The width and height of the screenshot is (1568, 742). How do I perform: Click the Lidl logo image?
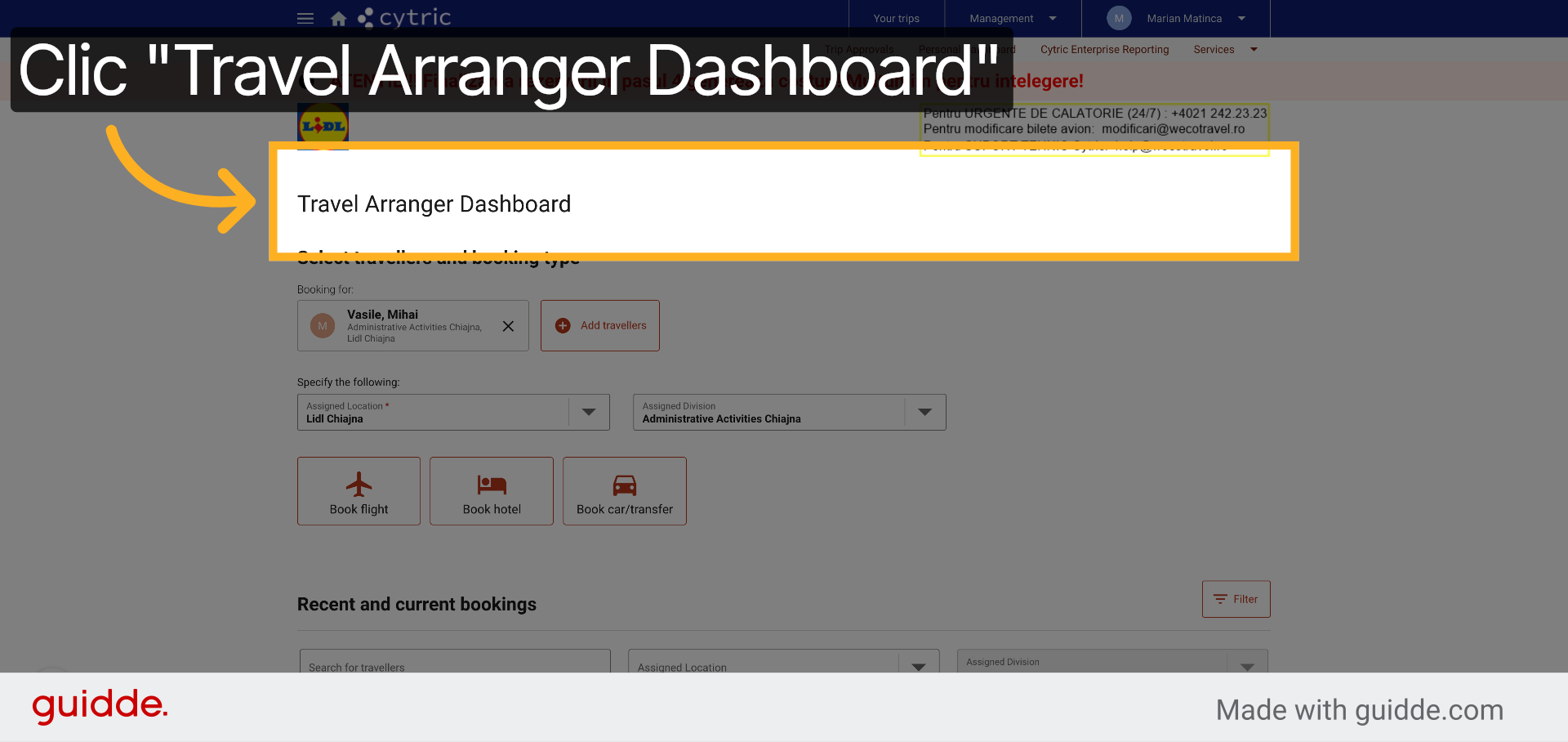[x=323, y=126]
